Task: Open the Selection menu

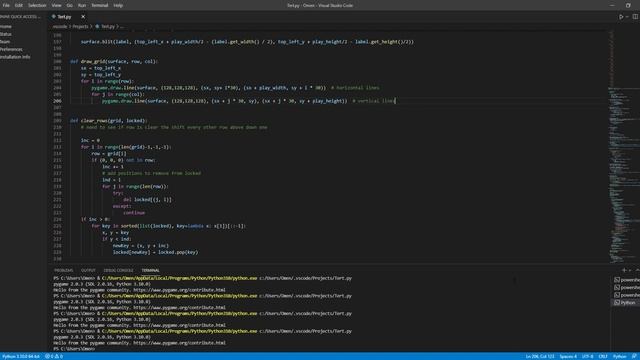Action: pyautogui.click(x=37, y=5)
